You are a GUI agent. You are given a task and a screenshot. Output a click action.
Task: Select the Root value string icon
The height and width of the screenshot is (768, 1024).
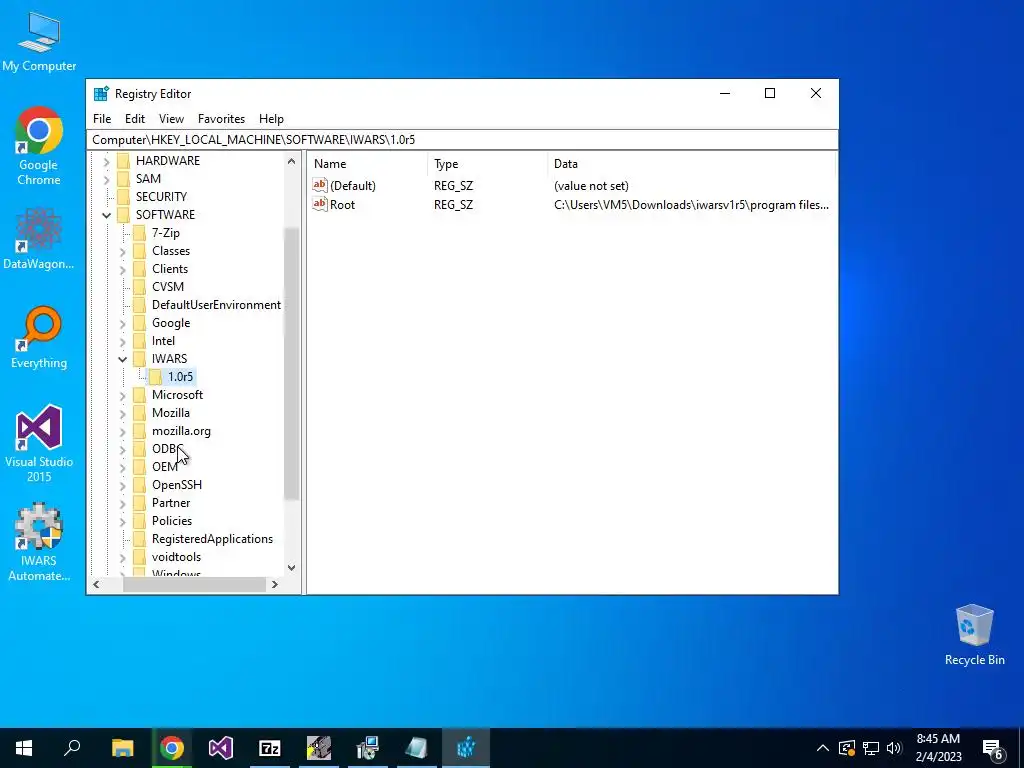pyautogui.click(x=319, y=204)
